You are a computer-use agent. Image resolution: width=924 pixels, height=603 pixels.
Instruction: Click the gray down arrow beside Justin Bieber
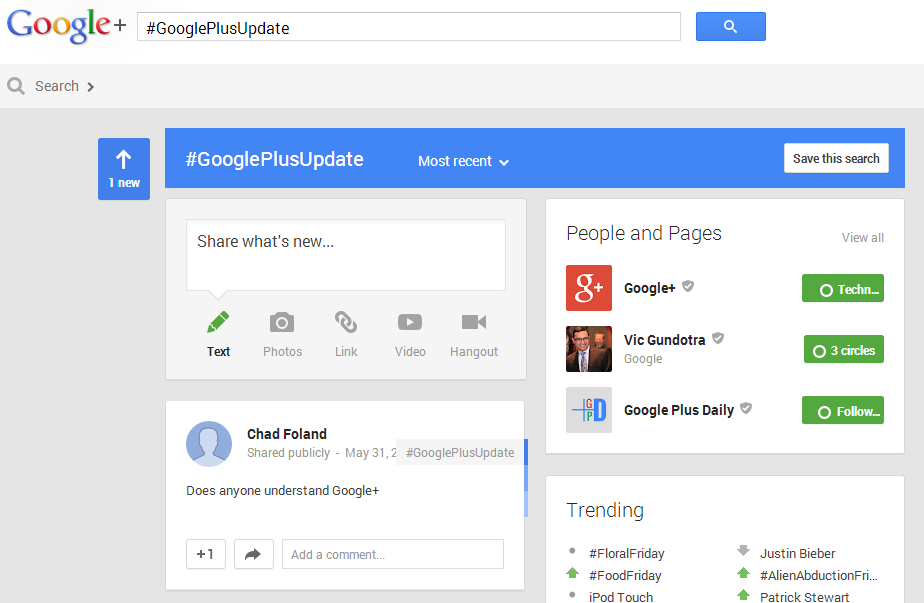pyautogui.click(x=743, y=551)
